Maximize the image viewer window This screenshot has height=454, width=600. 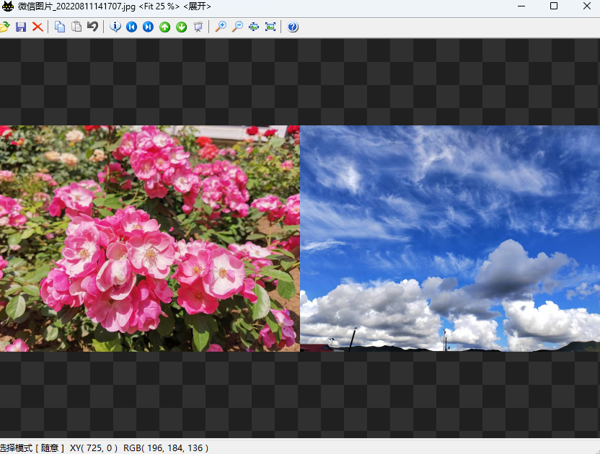click(554, 7)
